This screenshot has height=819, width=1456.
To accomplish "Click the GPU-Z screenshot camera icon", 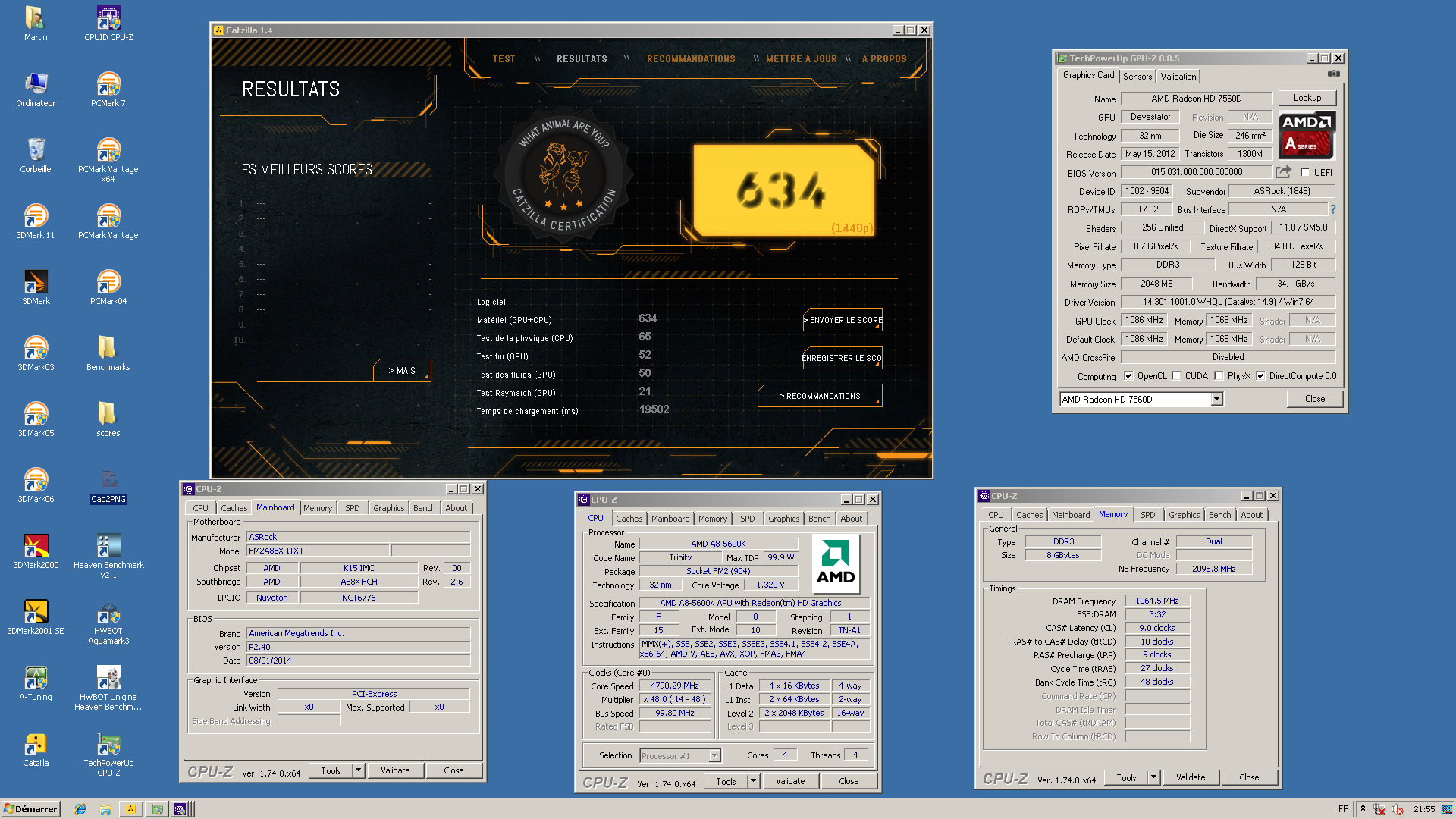I will pyautogui.click(x=1333, y=74).
